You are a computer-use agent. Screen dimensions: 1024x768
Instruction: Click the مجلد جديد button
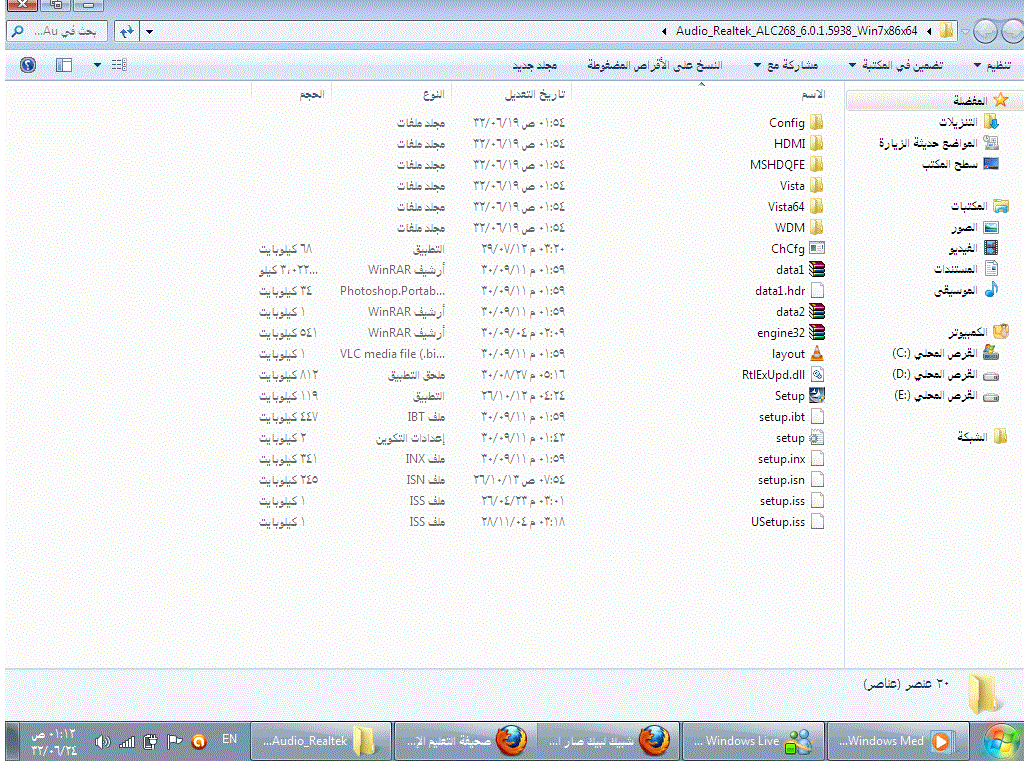(534, 65)
